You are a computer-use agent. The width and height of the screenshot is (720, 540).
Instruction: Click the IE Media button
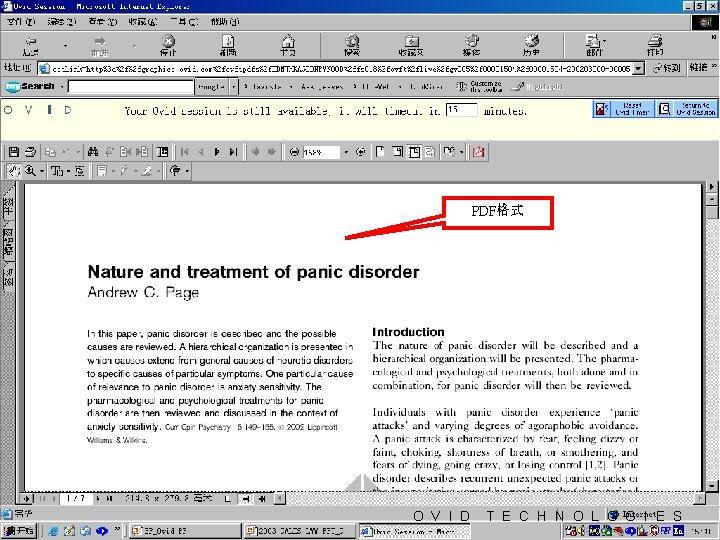coord(472,45)
